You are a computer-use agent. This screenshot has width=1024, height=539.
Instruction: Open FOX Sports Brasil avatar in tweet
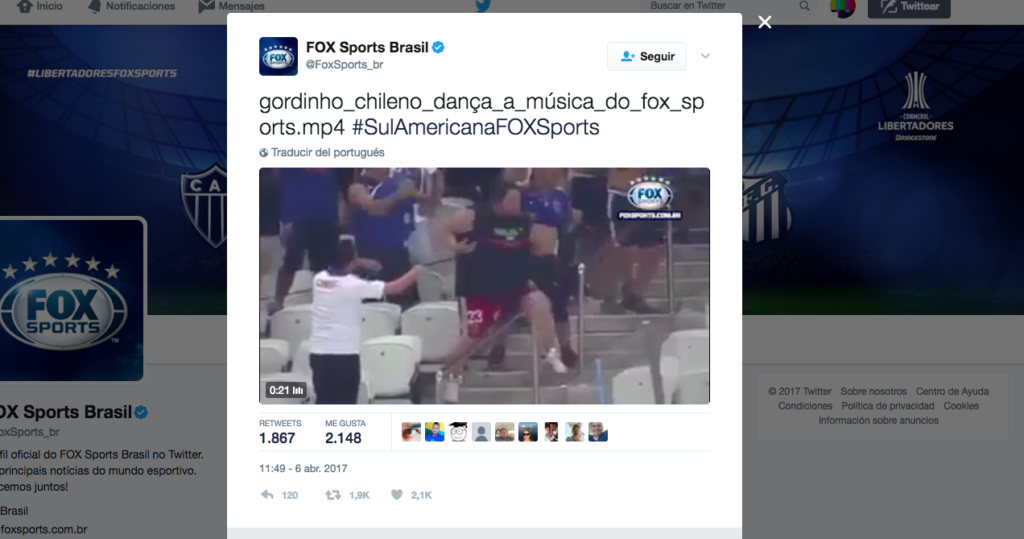(x=278, y=56)
